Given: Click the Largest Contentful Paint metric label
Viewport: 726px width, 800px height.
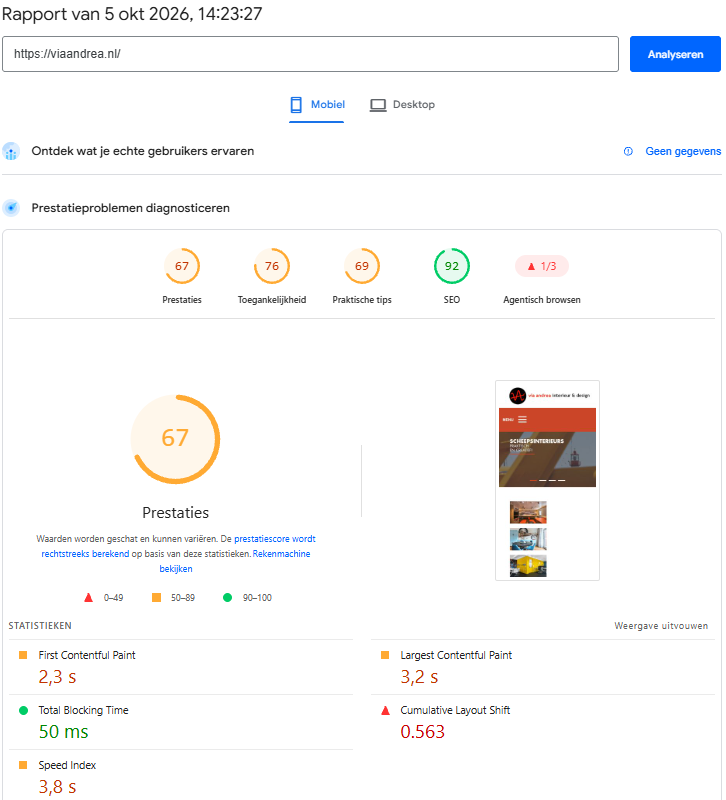Looking at the screenshot, I should pos(456,655).
